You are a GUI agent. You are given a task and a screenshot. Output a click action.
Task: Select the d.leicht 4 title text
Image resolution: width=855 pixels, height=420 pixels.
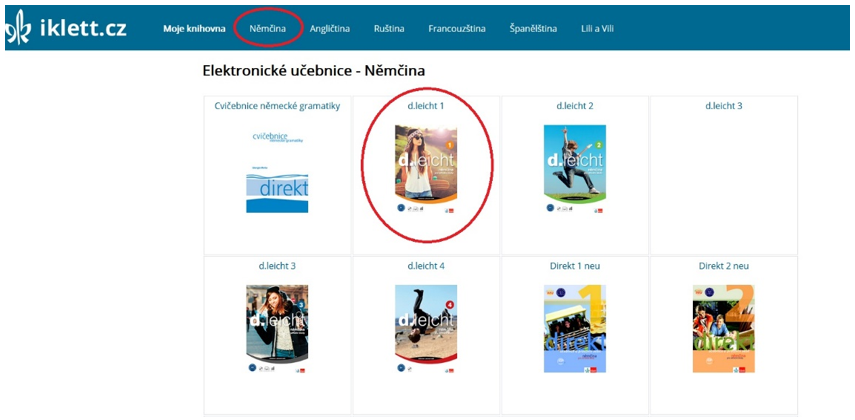(426, 266)
